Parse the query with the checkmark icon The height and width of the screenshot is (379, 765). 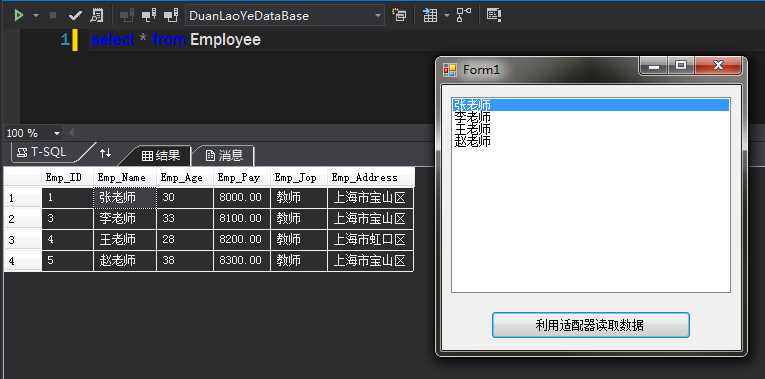(x=75, y=16)
